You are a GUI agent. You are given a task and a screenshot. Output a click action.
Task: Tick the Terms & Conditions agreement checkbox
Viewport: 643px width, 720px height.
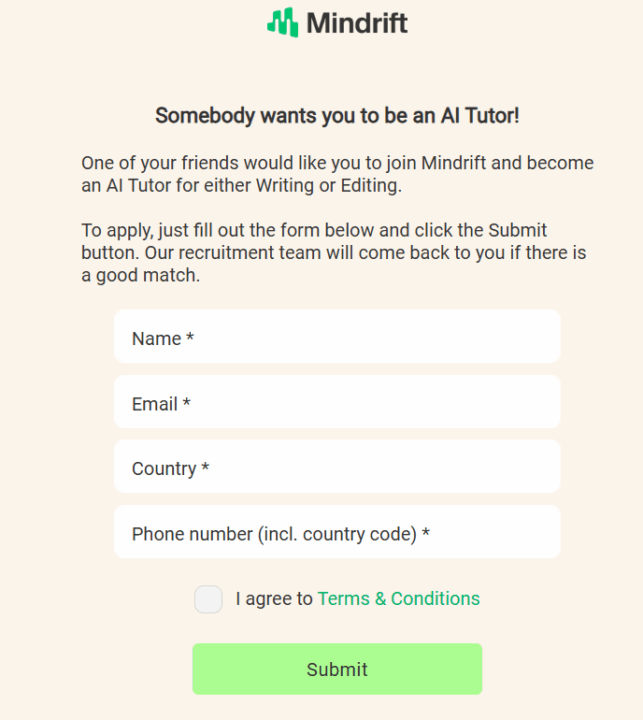208,599
